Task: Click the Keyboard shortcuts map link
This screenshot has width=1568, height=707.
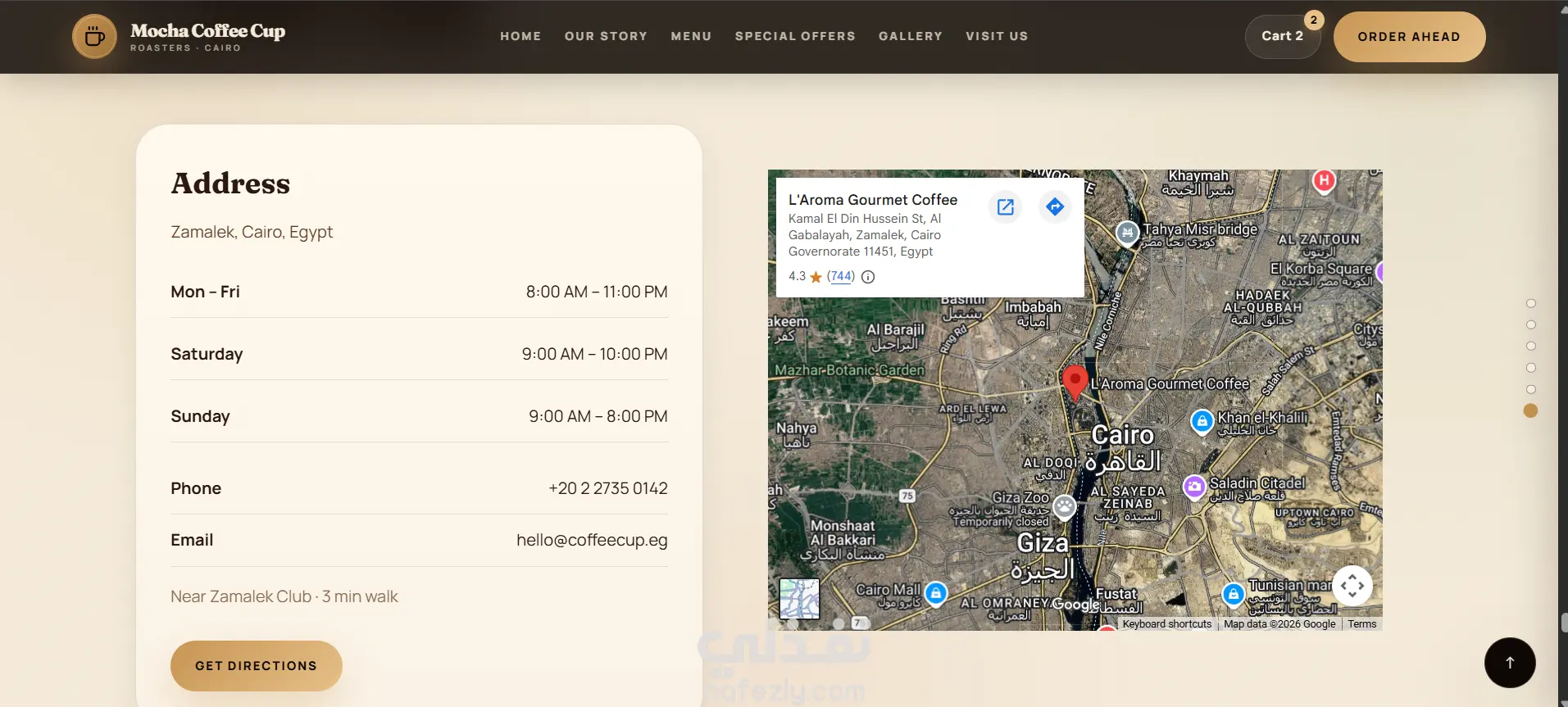Action: click(x=1167, y=624)
